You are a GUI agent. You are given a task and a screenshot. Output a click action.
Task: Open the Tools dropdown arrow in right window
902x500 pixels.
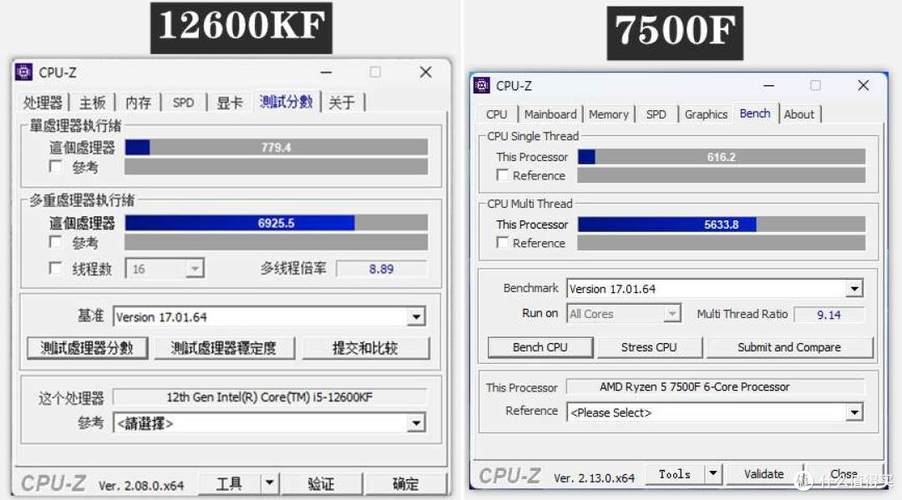[713, 474]
